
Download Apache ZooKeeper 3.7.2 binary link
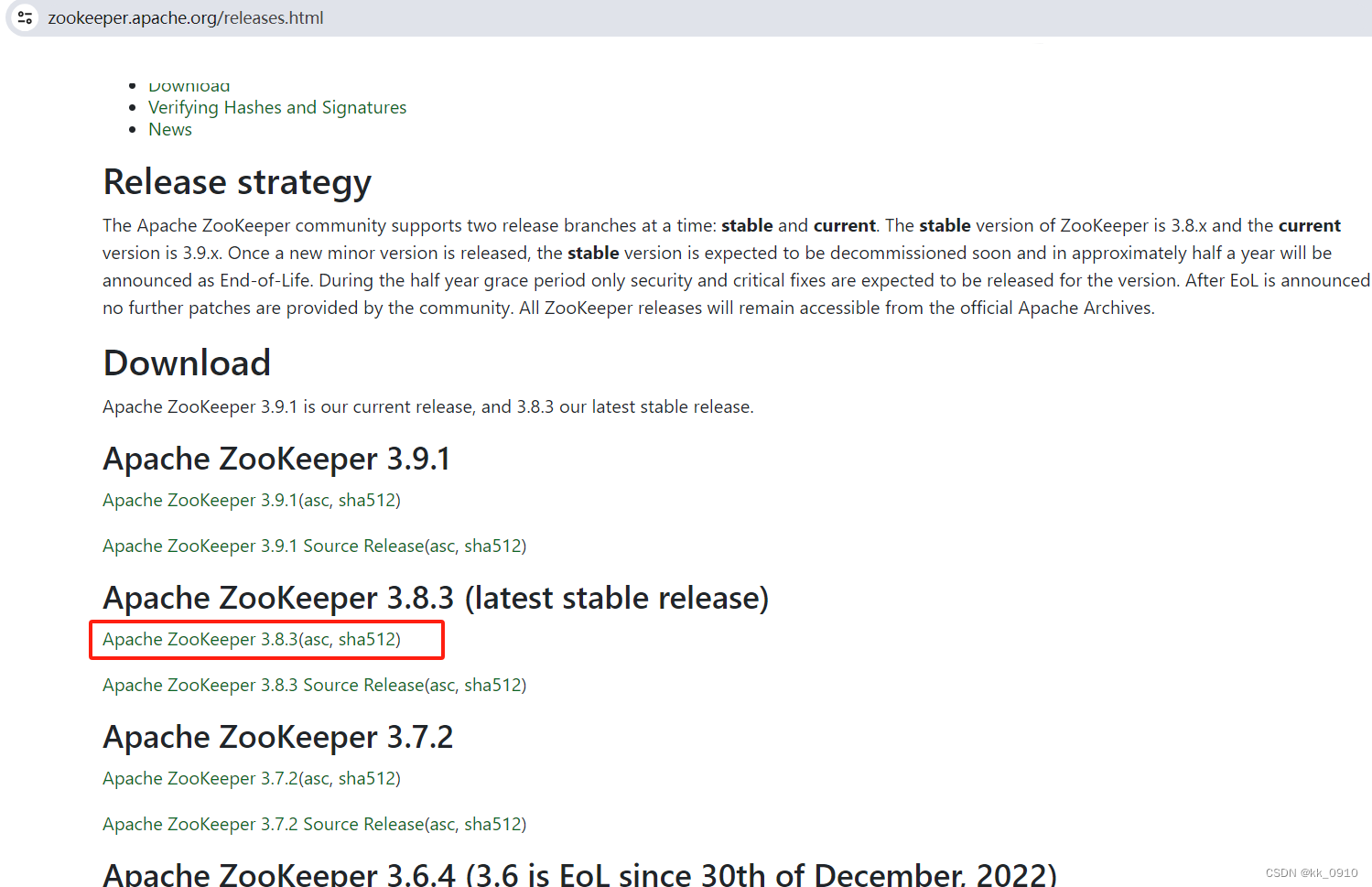(x=200, y=778)
